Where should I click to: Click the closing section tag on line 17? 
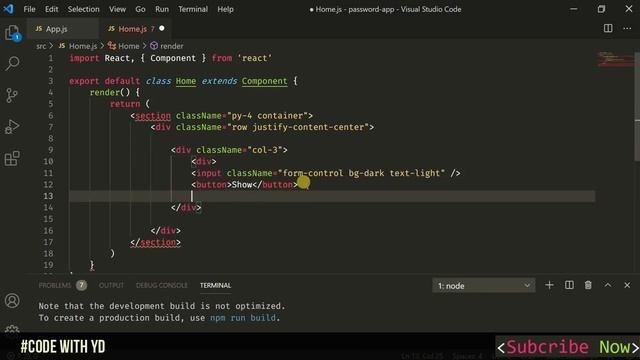coord(155,242)
